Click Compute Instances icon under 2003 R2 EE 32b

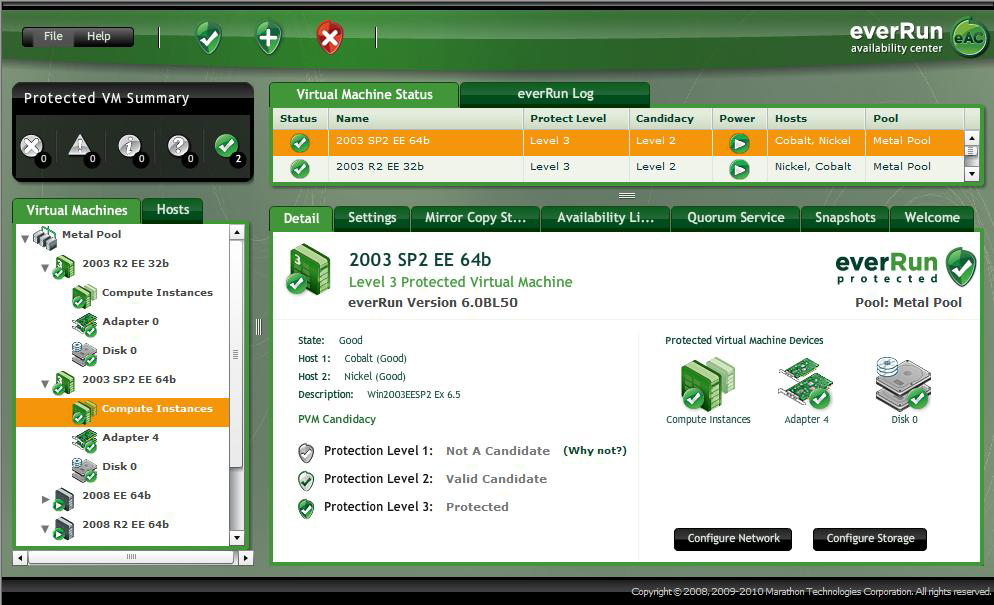coord(84,296)
